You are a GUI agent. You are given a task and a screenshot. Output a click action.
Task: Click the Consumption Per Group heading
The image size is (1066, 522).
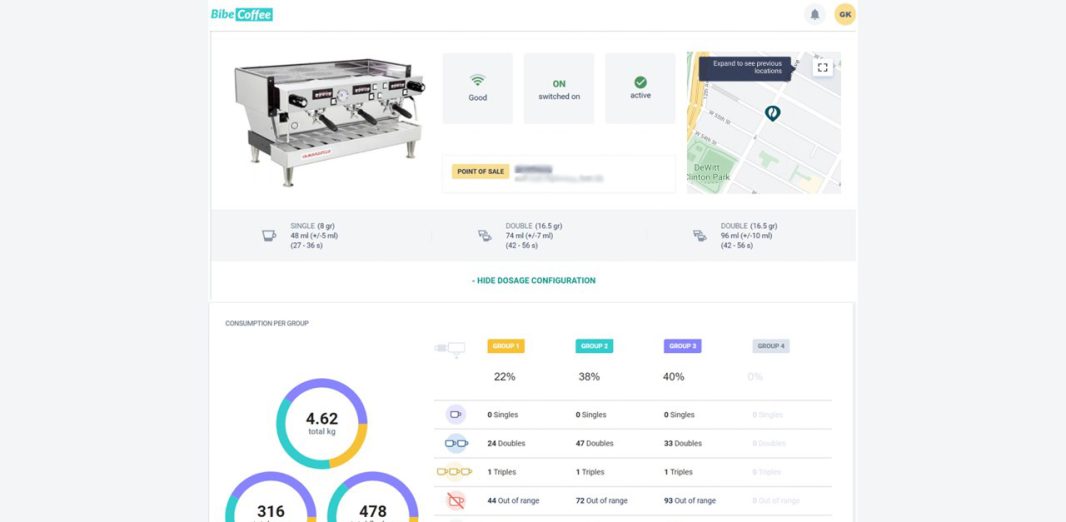tap(266, 324)
